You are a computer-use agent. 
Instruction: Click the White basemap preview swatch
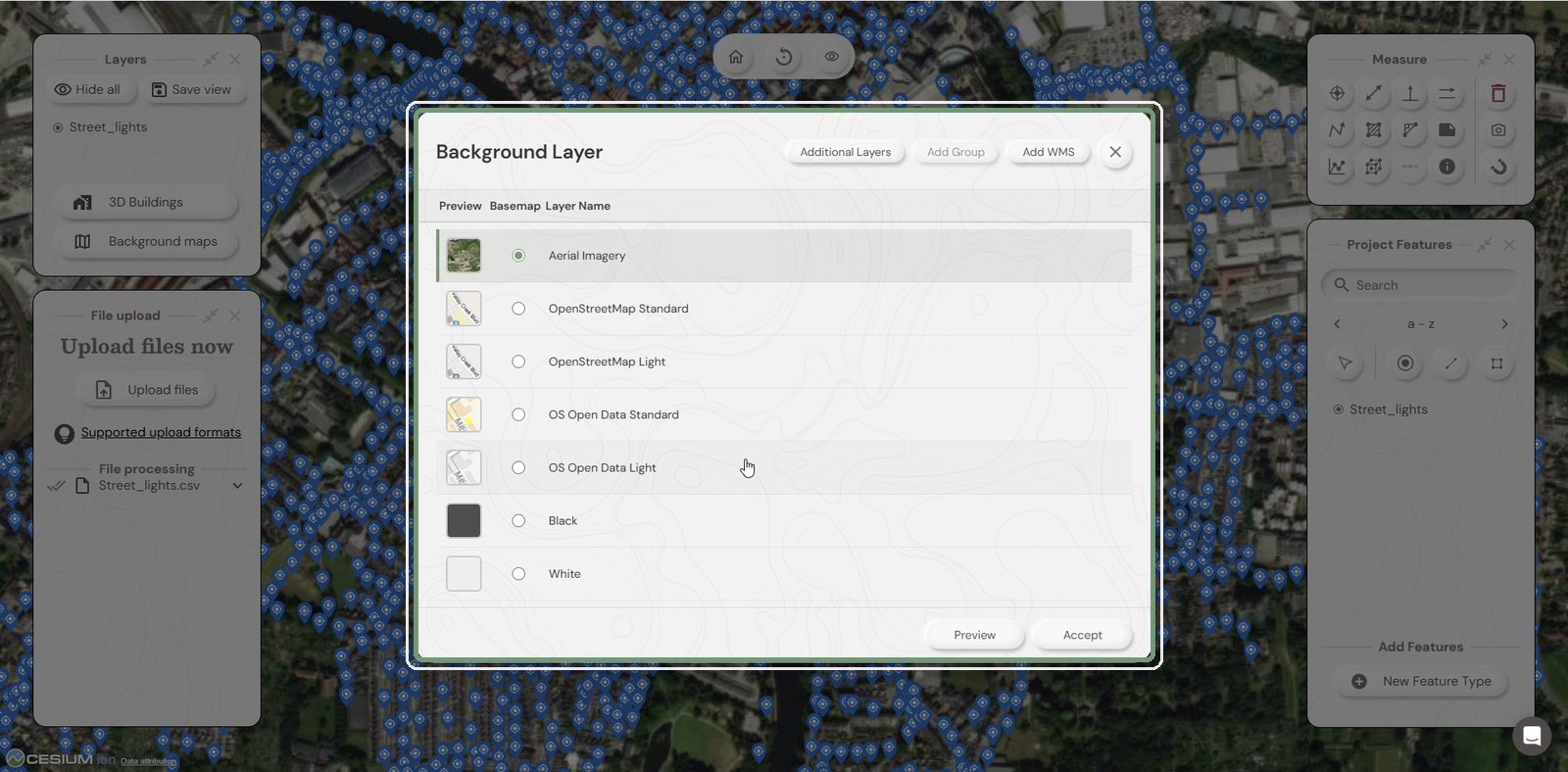point(464,573)
